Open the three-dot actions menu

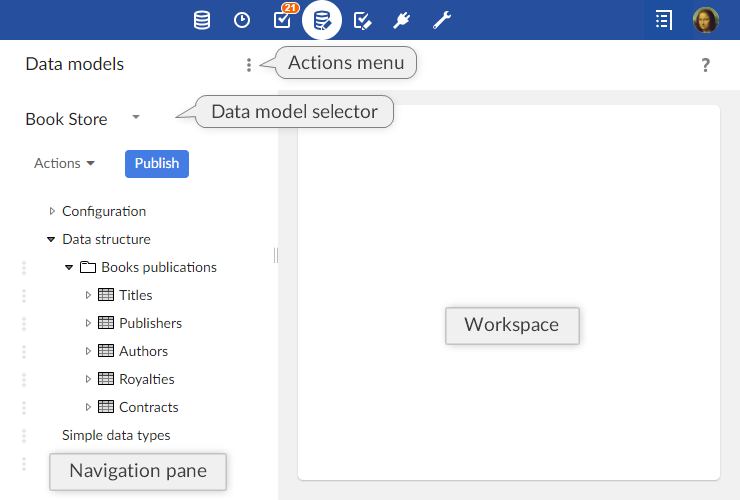click(x=249, y=65)
